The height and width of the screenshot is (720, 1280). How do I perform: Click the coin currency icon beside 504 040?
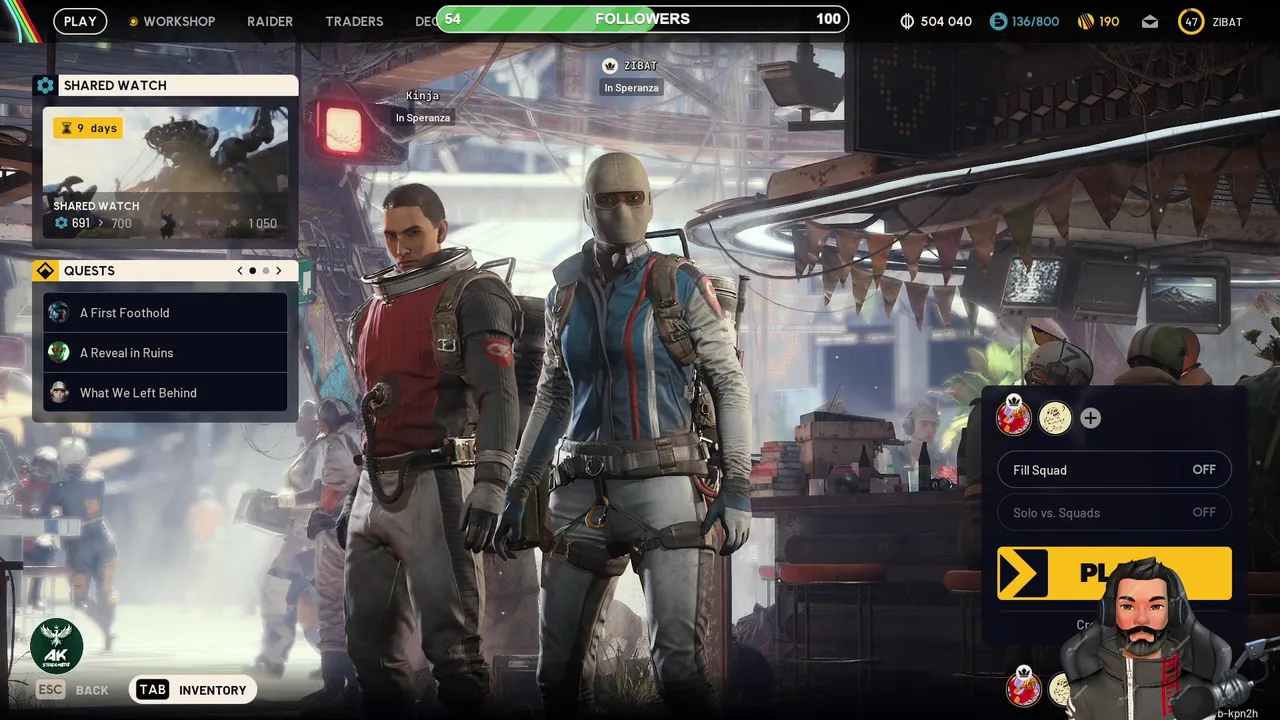pos(907,21)
